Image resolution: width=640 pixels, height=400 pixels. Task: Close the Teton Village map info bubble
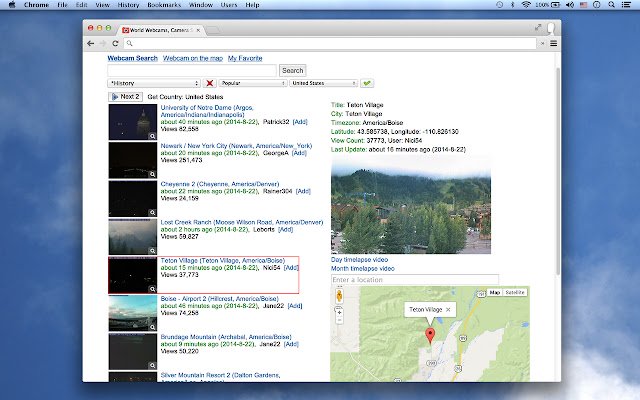coord(448,309)
